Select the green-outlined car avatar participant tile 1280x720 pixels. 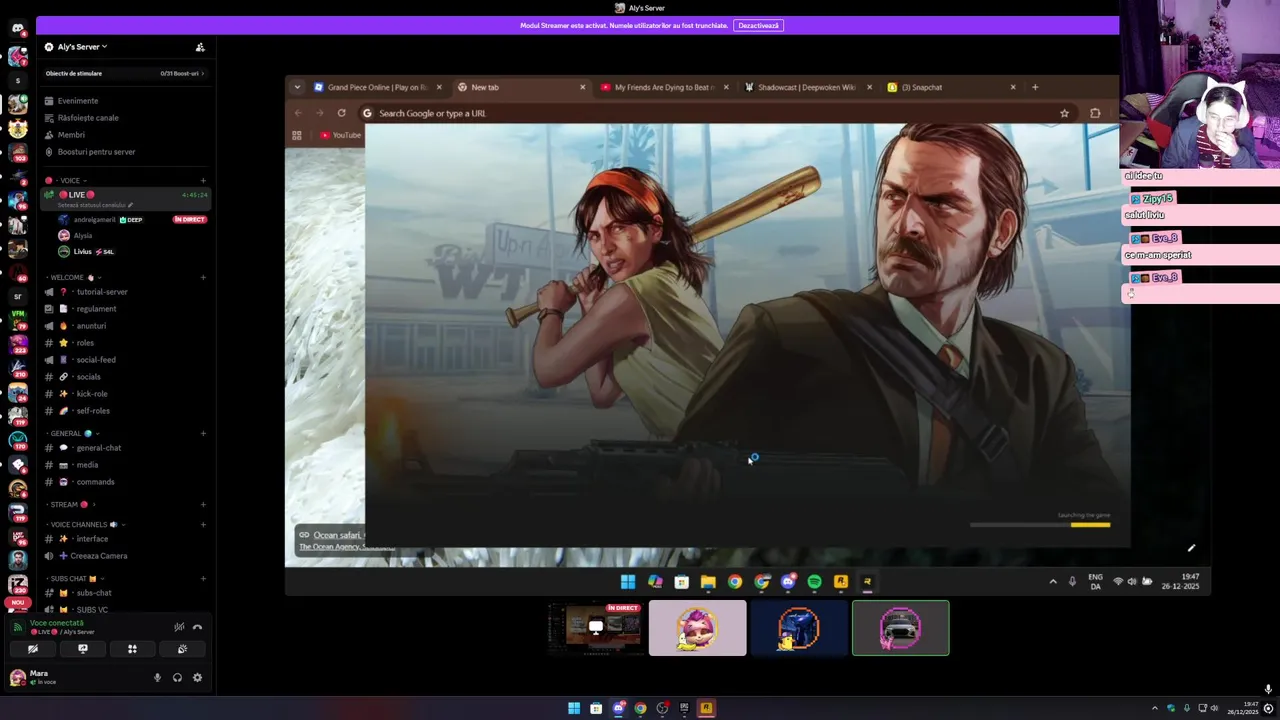coord(901,628)
